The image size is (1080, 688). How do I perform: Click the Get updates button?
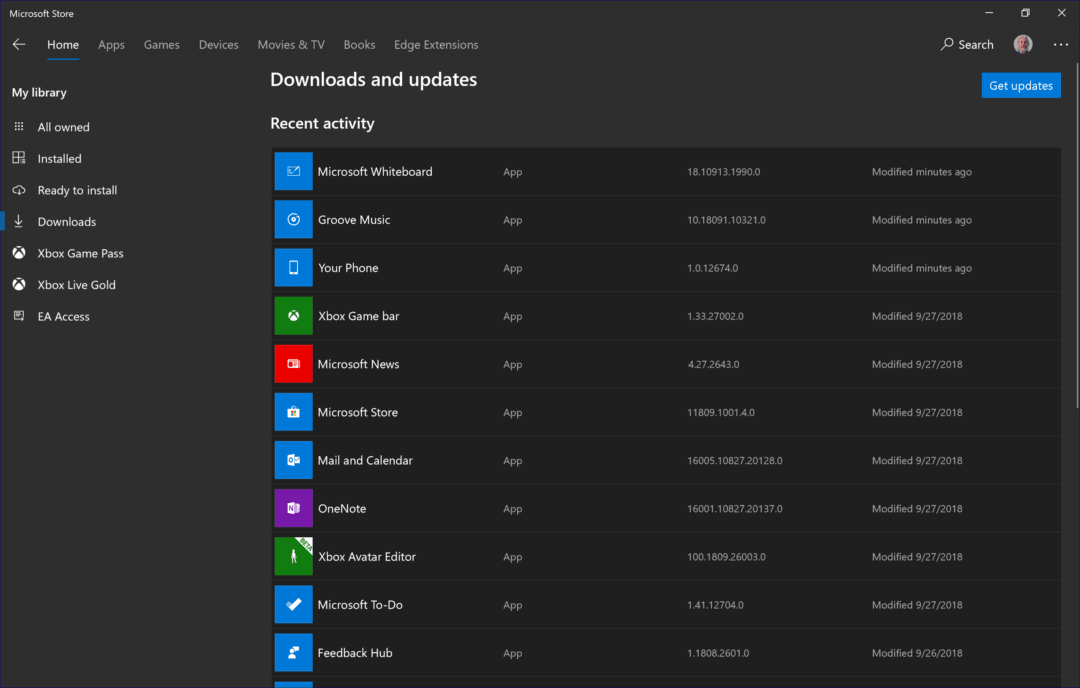coord(1021,85)
